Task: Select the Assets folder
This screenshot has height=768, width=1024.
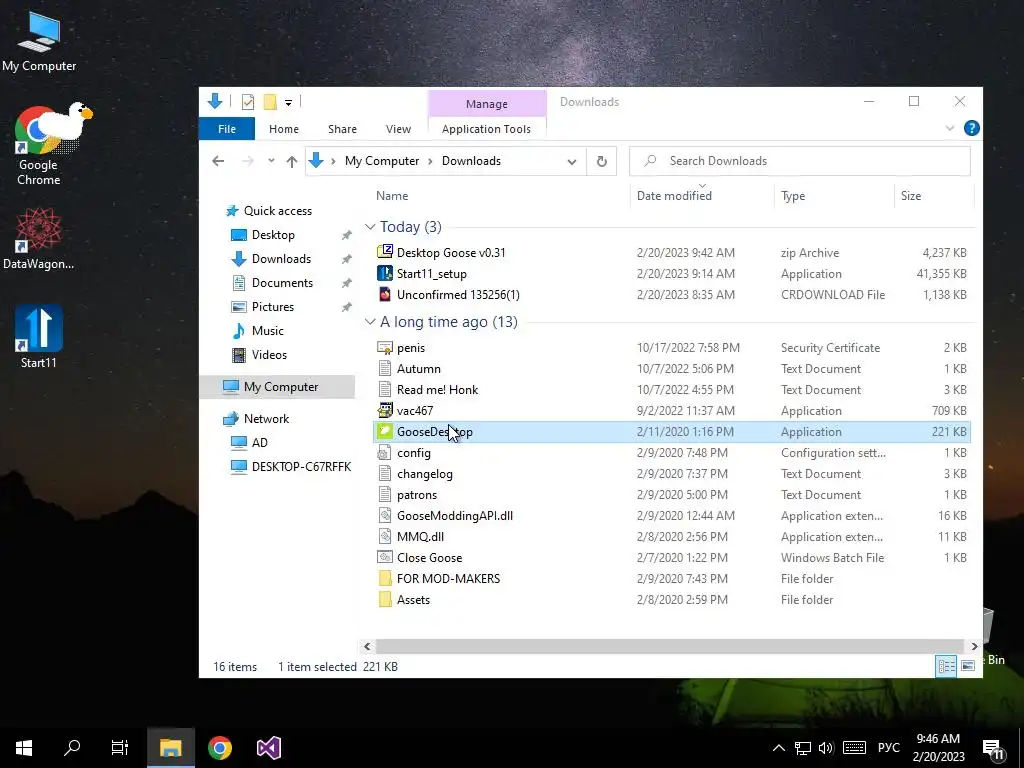Action: [413, 600]
